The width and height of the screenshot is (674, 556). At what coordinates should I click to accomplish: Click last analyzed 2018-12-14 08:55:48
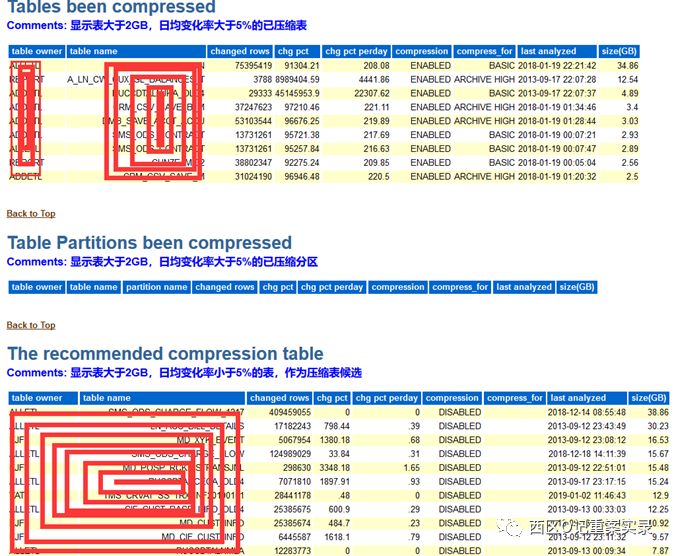587,412
